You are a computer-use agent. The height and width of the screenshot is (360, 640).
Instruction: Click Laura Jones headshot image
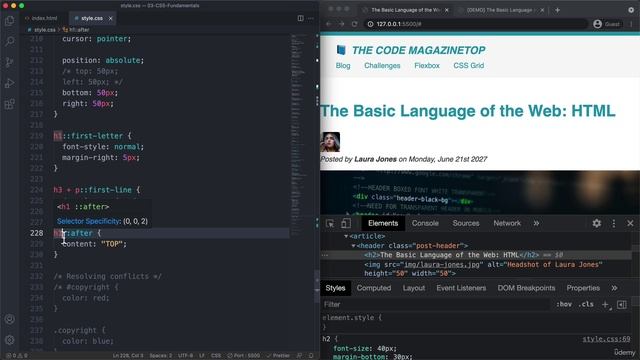[x=330, y=142]
